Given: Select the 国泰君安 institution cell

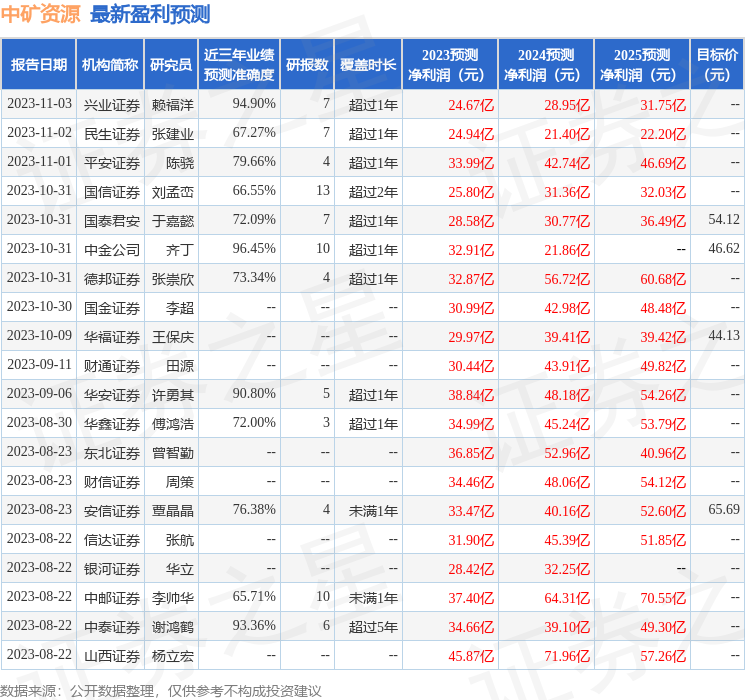Looking at the screenshot, I should point(112,221).
